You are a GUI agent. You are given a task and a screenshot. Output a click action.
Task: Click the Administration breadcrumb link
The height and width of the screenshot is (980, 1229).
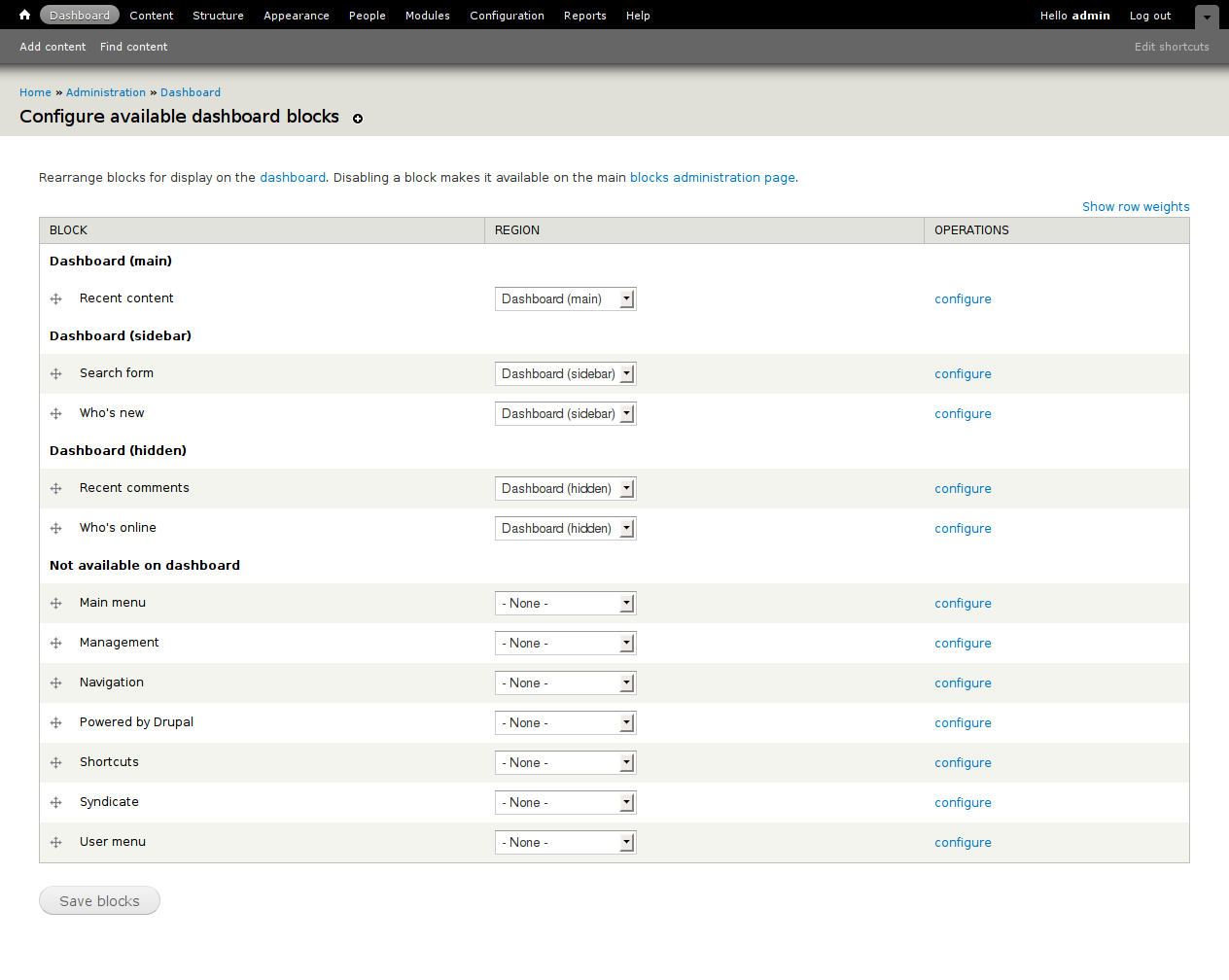pos(106,92)
